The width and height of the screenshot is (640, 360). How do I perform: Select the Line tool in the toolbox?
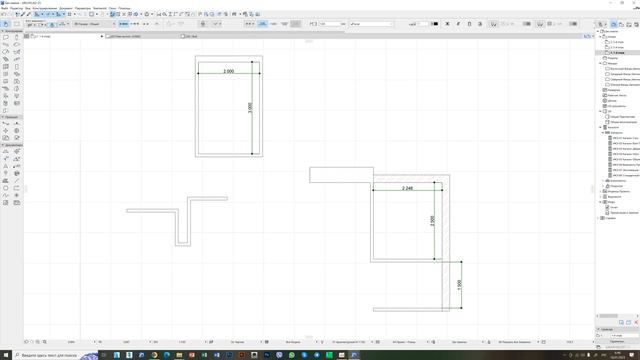pos(17,181)
